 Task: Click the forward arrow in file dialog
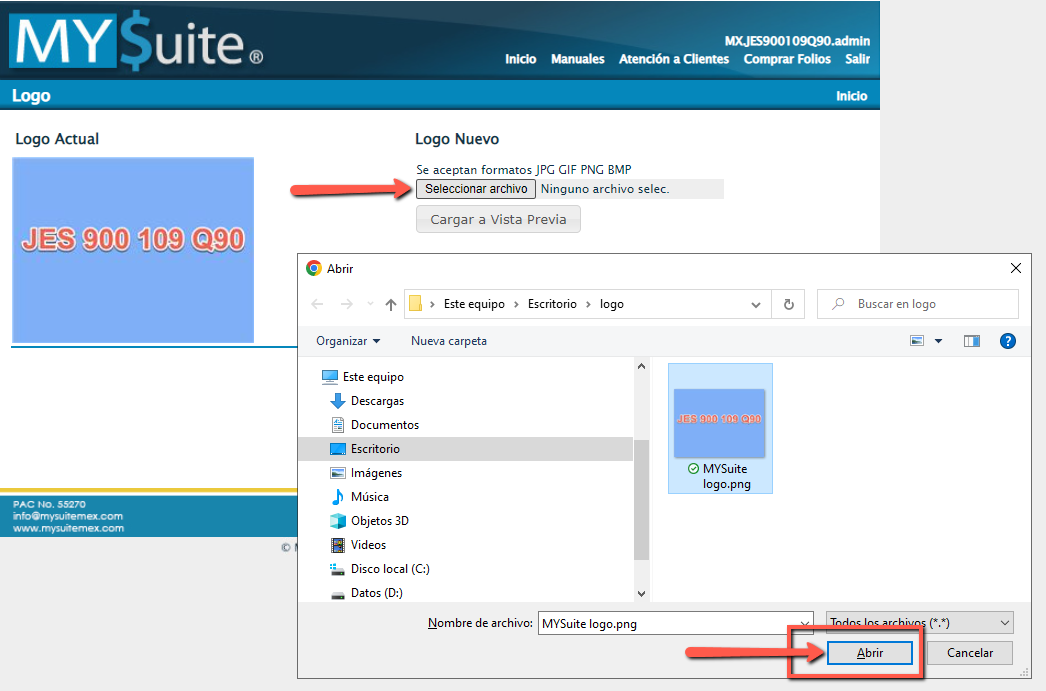(346, 304)
